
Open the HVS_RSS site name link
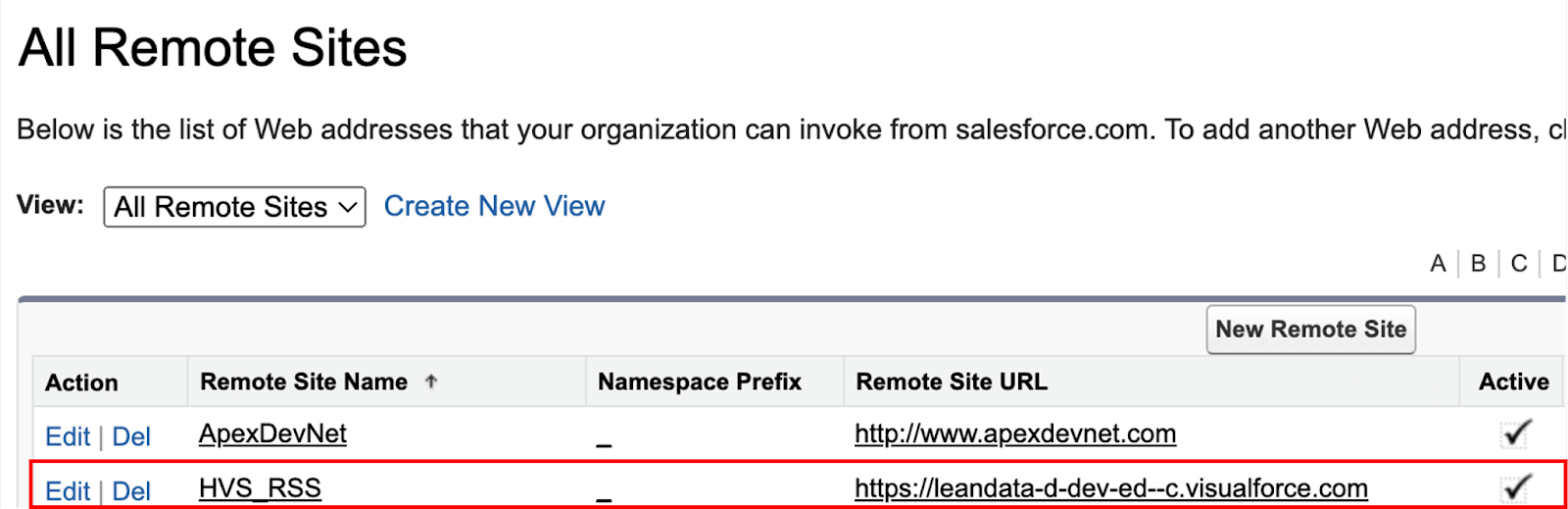coord(260,488)
